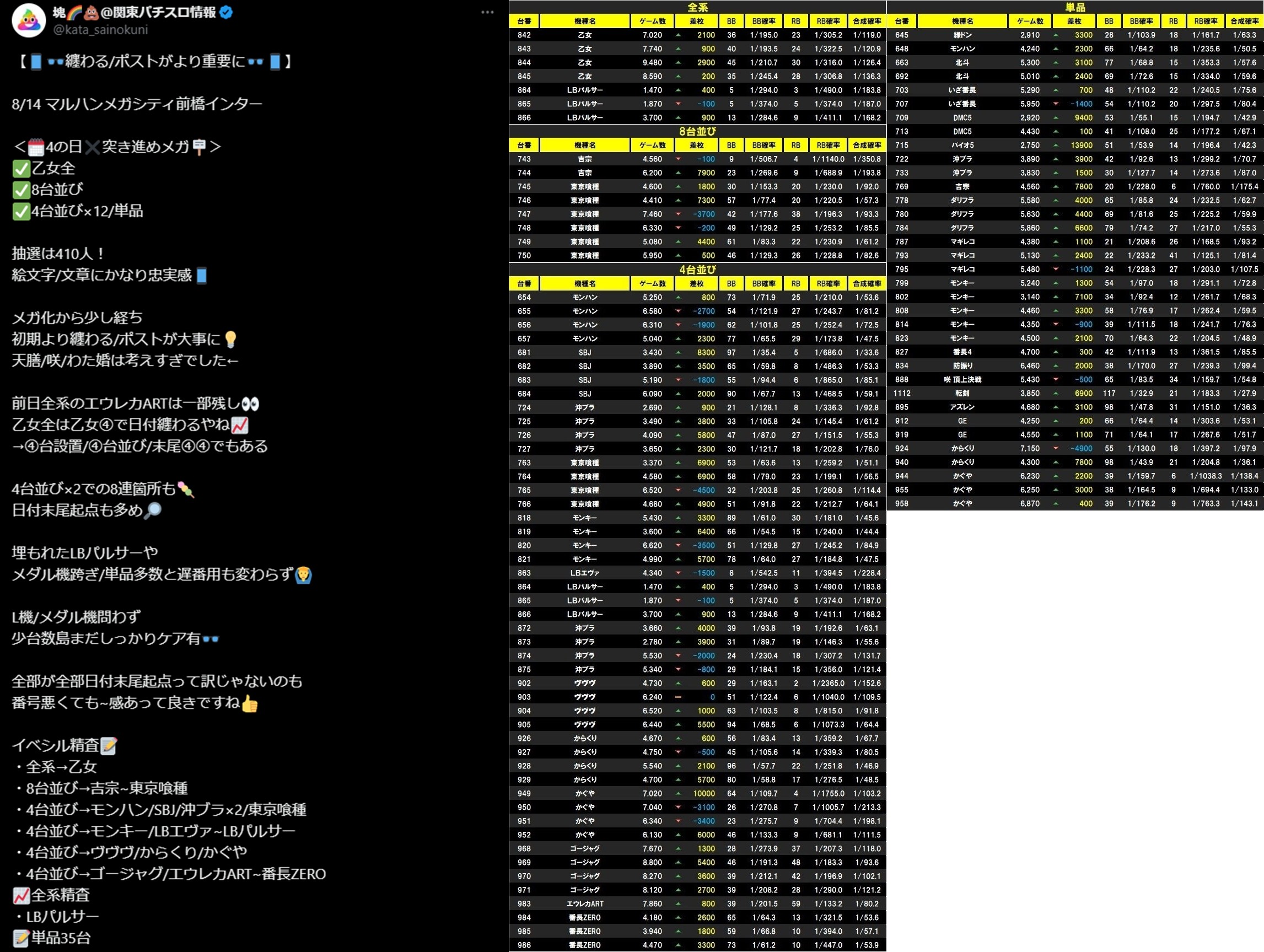Click the green checkmark beside 乙女全
The image size is (1264, 952).
click(21, 169)
